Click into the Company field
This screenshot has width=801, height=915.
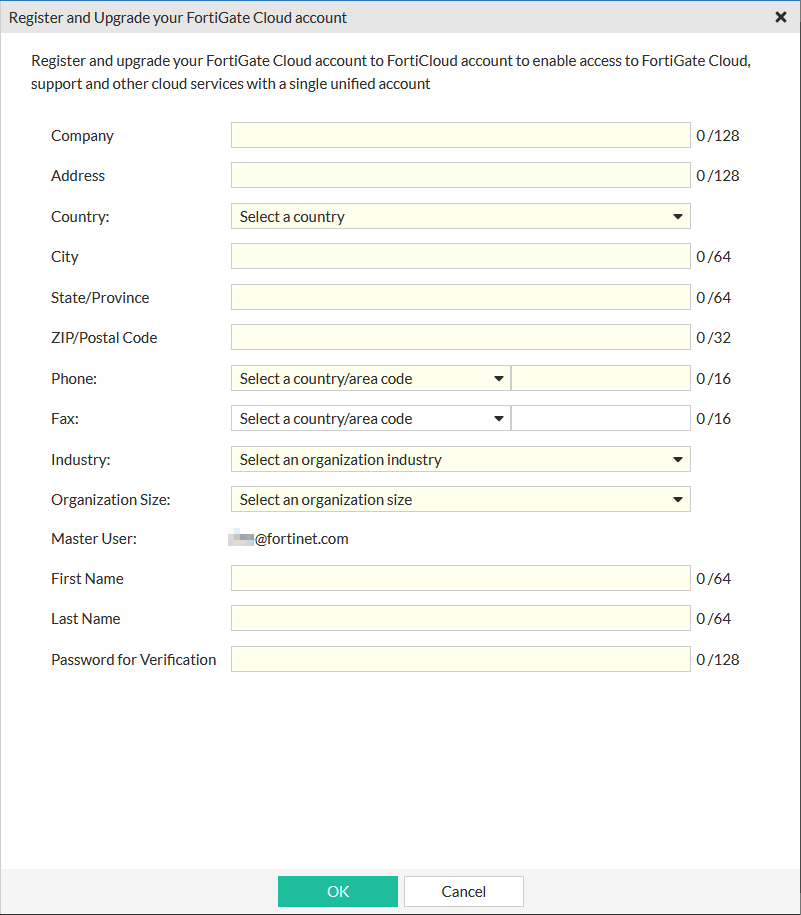[460, 135]
